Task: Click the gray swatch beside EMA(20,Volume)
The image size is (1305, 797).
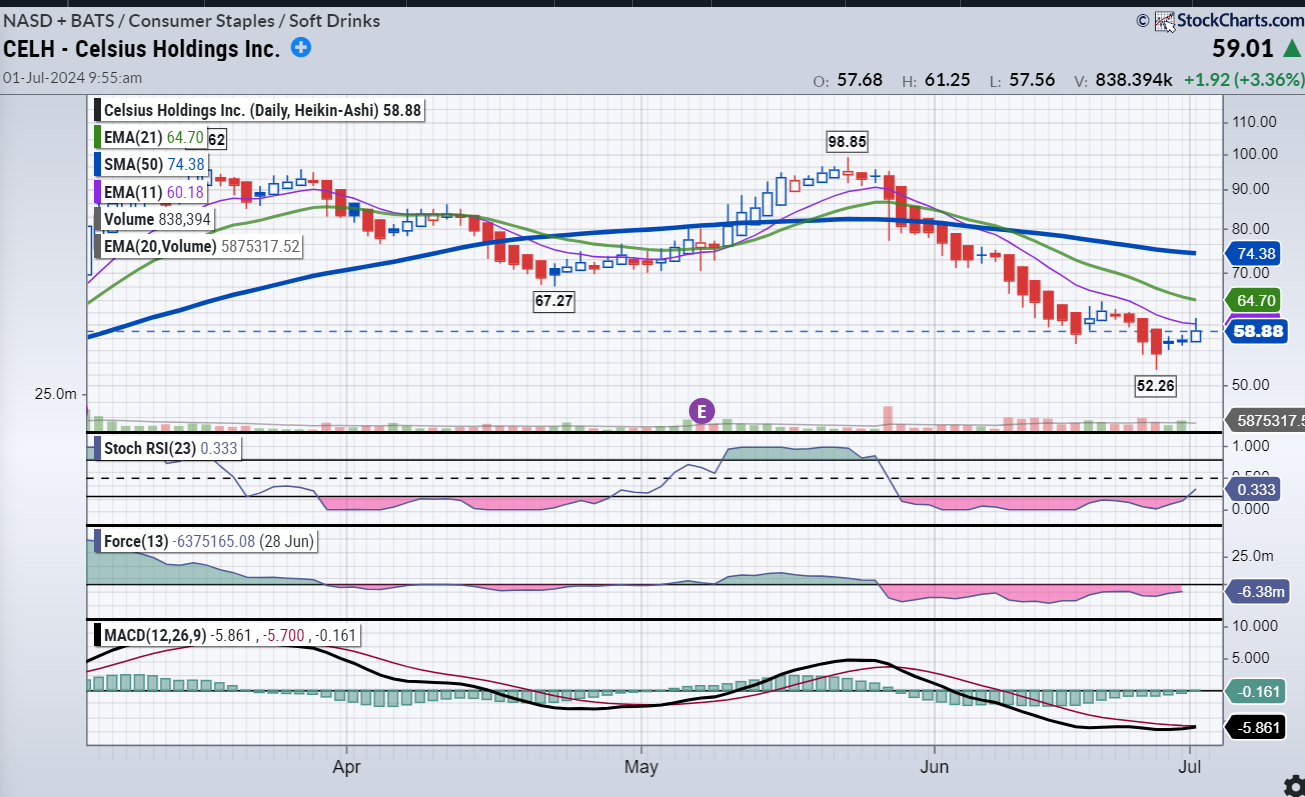Action: 97,246
